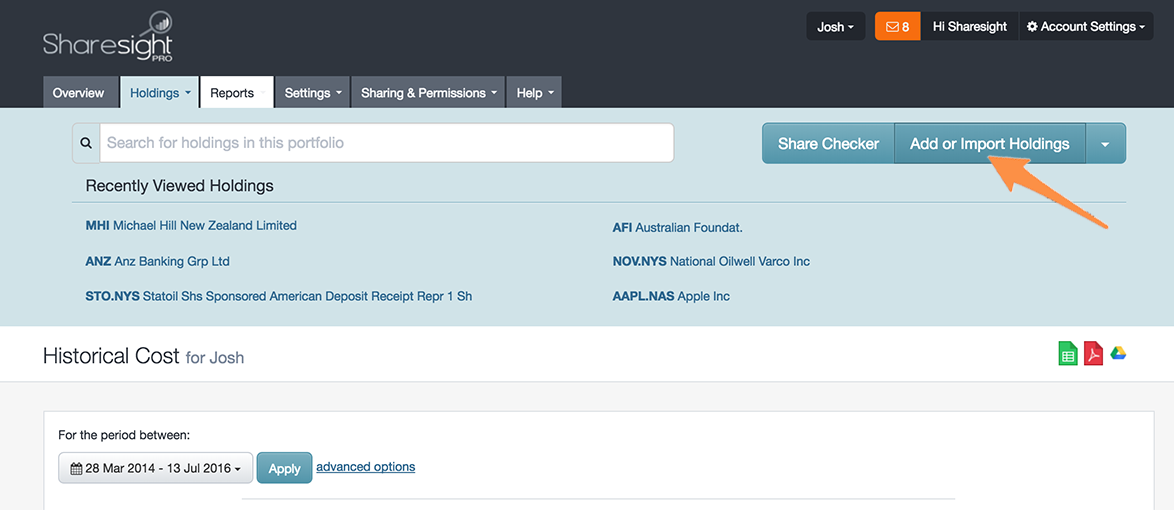Click the Share Checker button
This screenshot has width=1174, height=510.
828,143
